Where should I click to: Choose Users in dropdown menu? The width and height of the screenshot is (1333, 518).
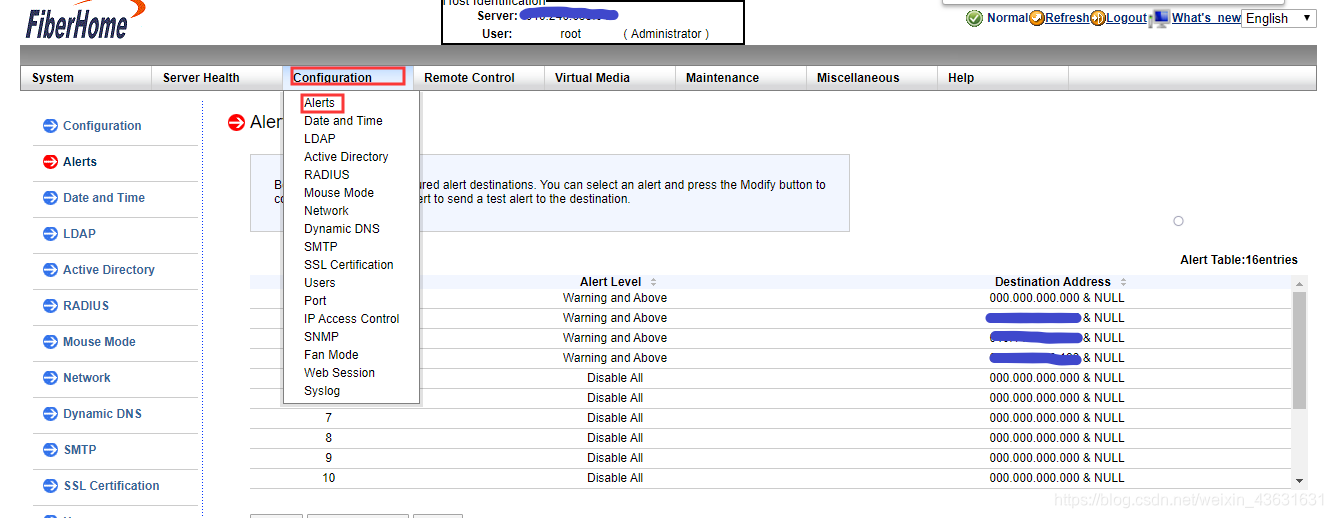320,283
